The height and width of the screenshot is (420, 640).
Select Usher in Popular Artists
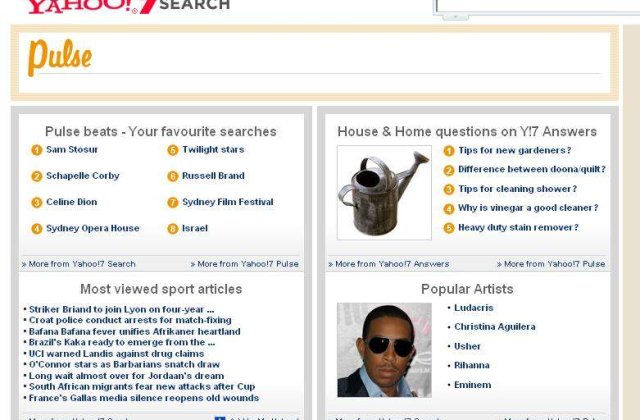[x=467, y=346]
